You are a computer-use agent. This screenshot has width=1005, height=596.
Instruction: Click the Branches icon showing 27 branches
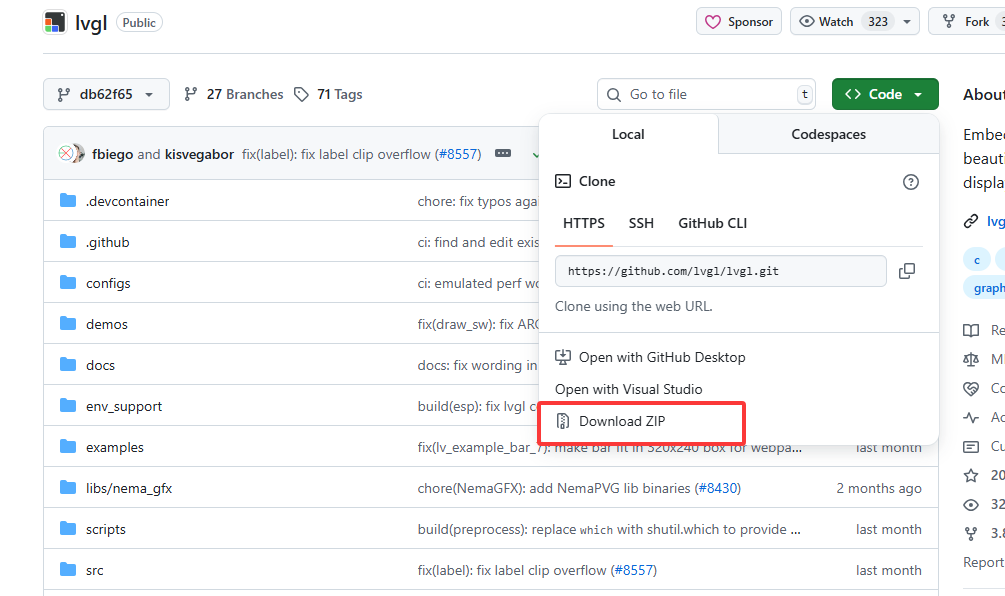coord(191,94)
